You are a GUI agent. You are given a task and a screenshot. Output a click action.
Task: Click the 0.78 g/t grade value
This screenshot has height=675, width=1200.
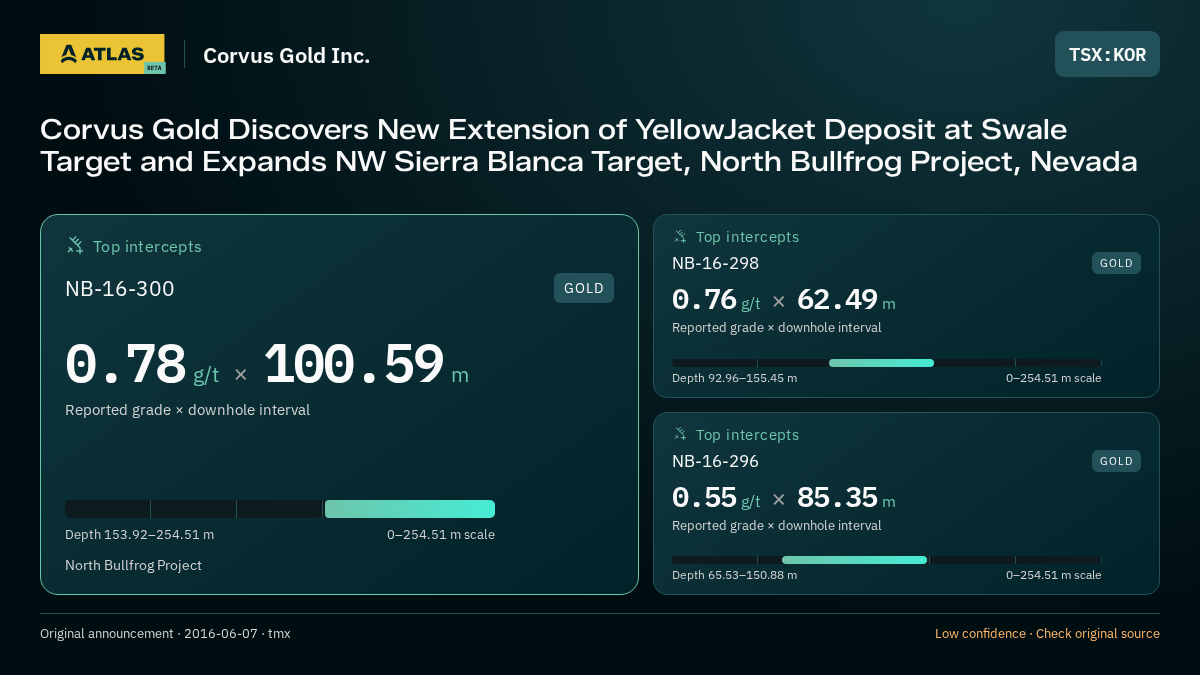142,365
